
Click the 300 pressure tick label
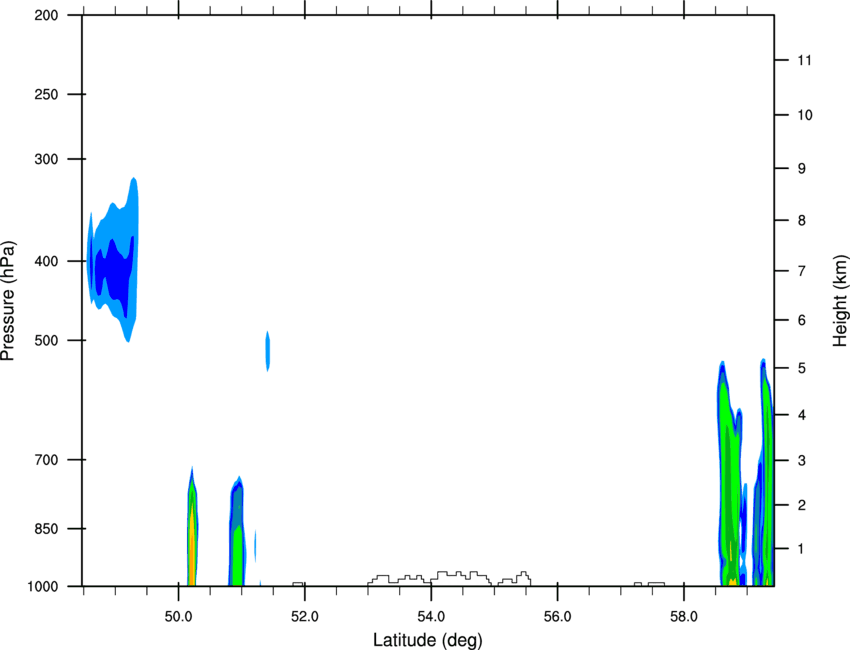(x=46, y=159)
